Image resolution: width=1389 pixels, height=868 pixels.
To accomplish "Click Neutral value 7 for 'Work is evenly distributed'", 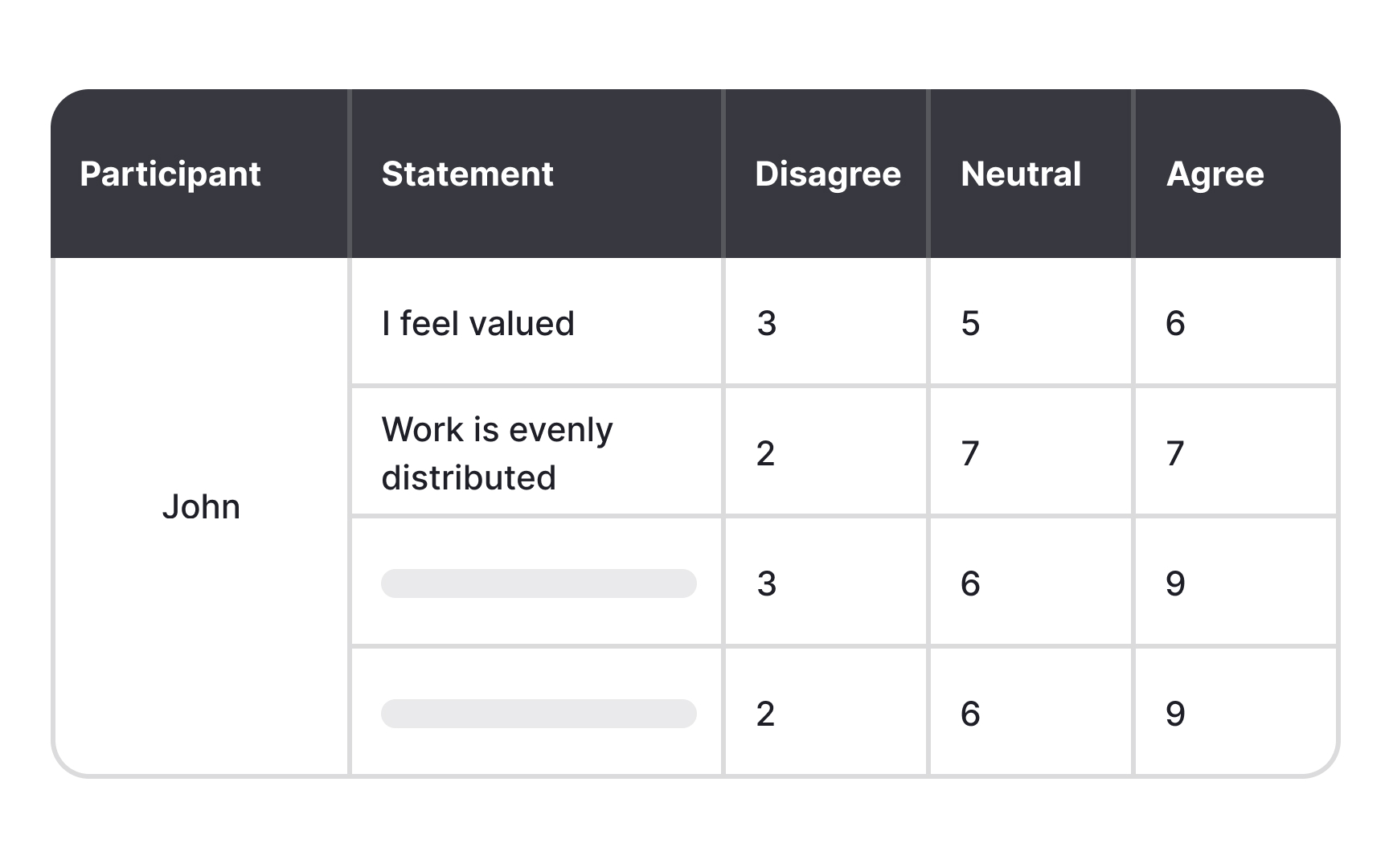I will point(970,454).
